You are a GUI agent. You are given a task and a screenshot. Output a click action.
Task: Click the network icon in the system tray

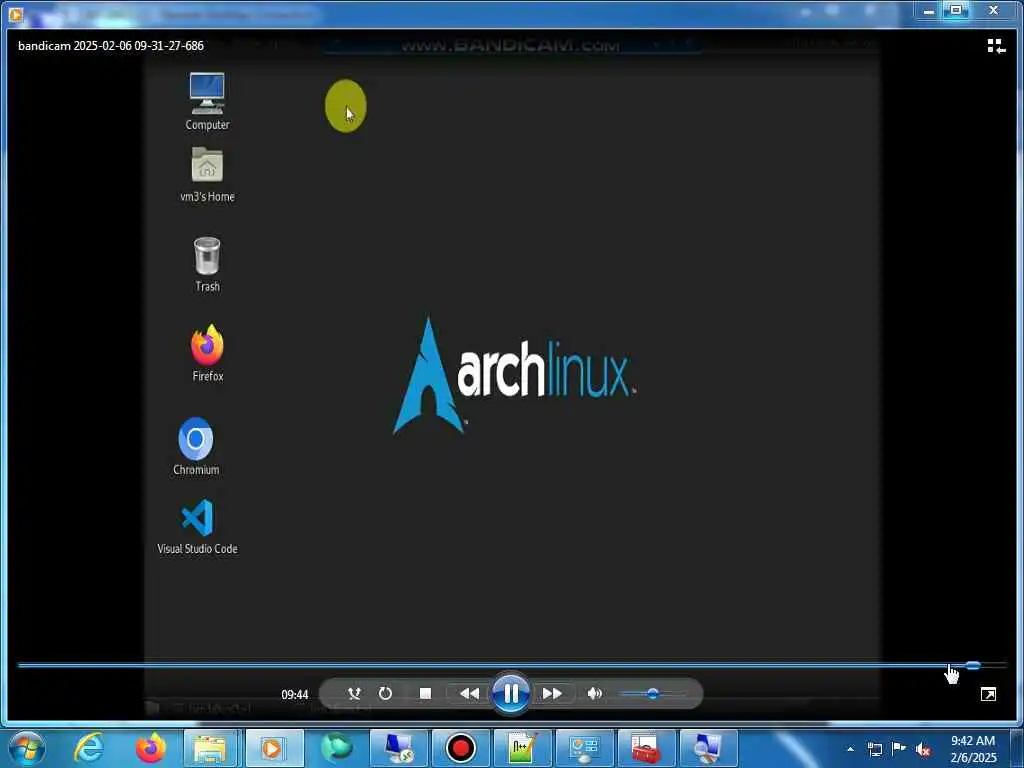click(874, 750)
